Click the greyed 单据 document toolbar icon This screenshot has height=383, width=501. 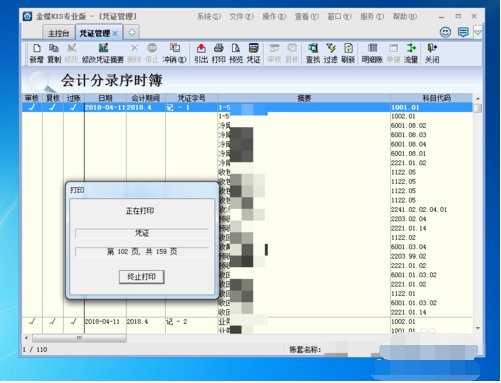393,53
